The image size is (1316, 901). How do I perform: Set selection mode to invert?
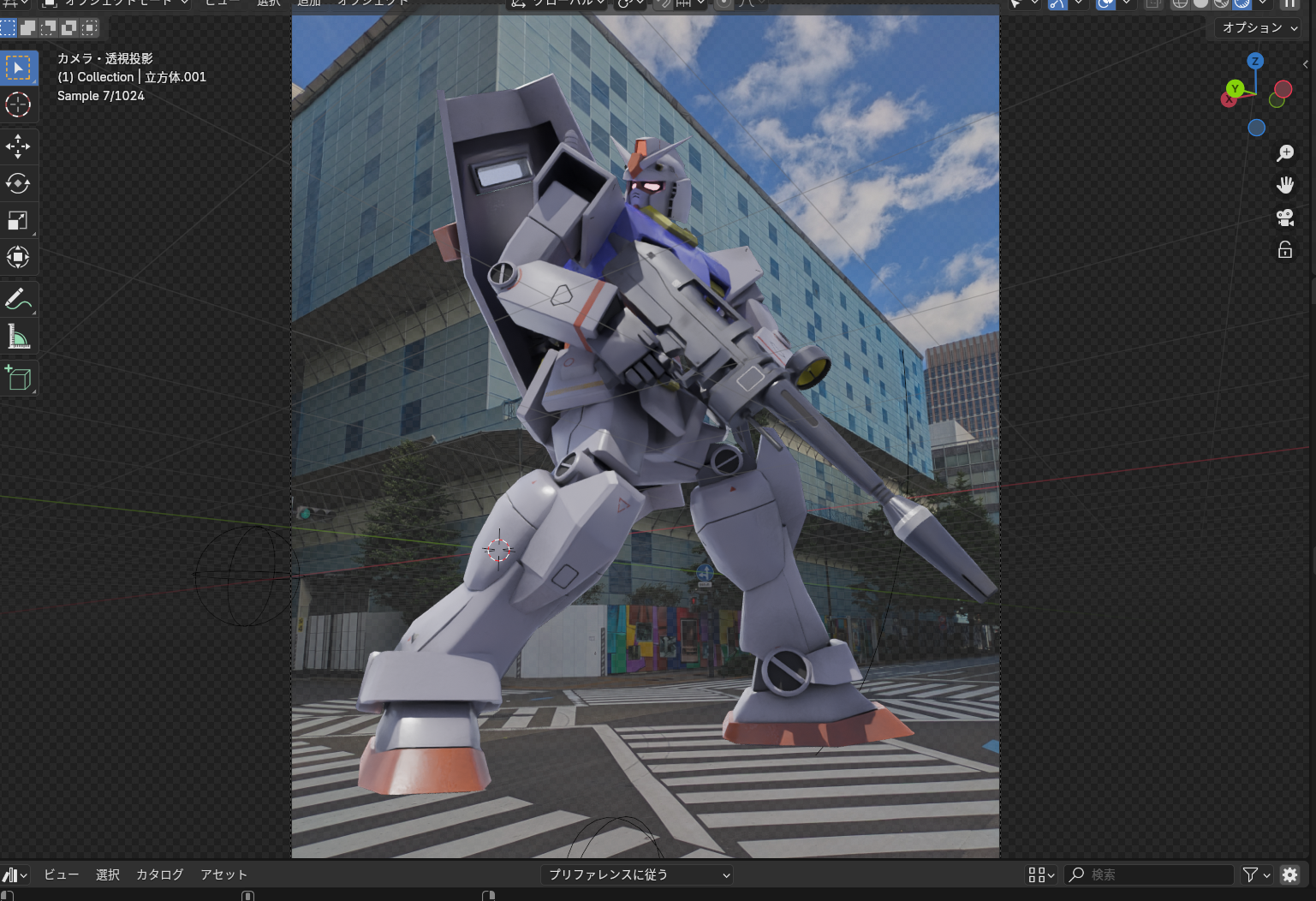point(69,27)
